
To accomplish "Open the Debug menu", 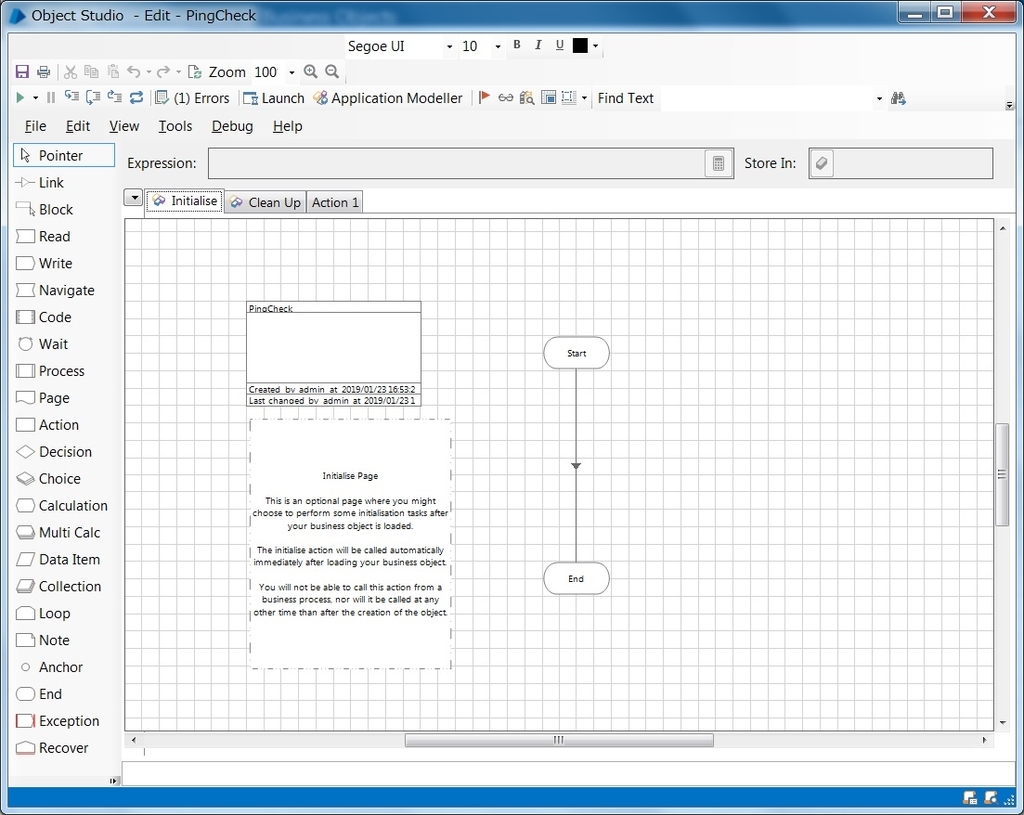I will click(232, 126).
